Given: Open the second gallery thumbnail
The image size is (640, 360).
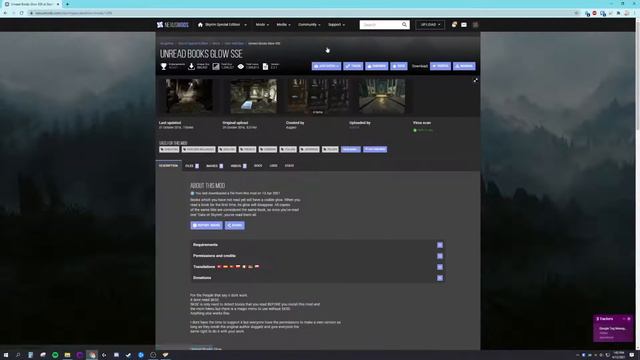Looking at the screenshot, I should (x=253, y=96).
